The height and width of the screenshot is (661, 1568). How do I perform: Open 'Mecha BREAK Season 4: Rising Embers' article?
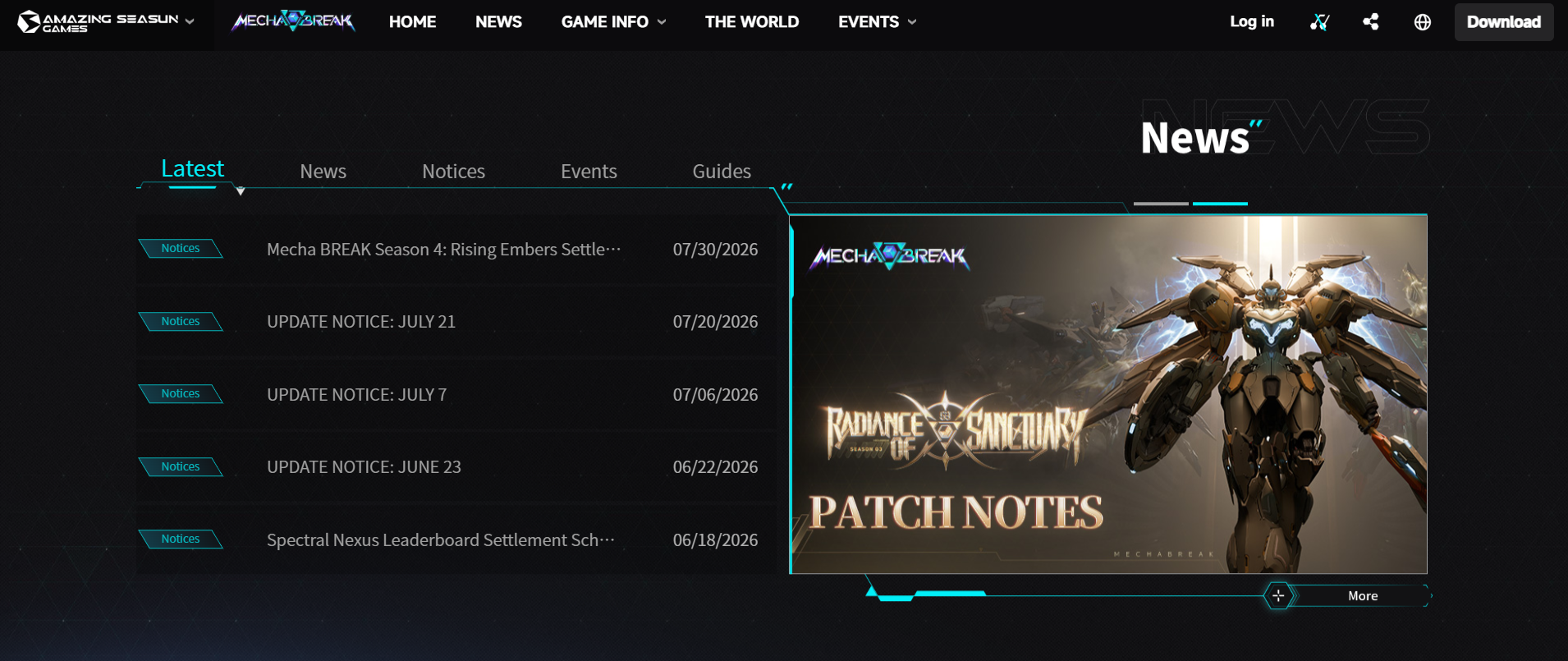tap(444, 250)
